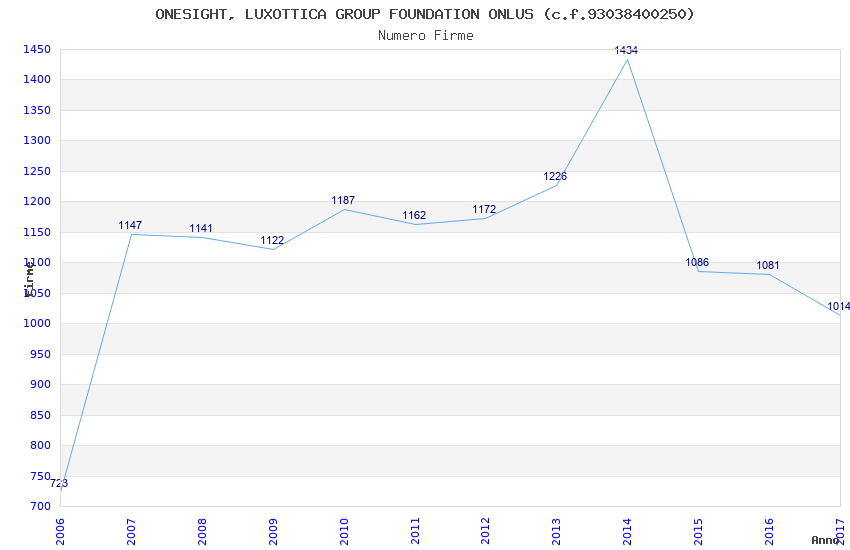Click the 800 y-axis tick label
This screenshot has width=850, height=550.
(40, 445)
